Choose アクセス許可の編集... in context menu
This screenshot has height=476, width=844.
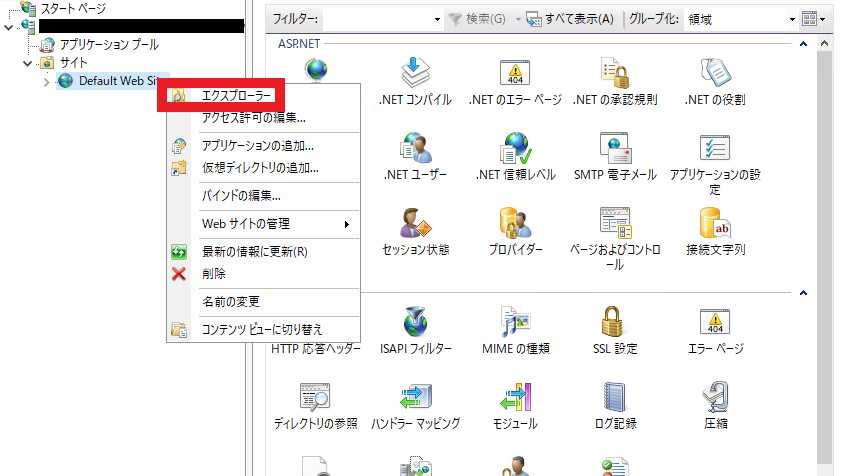[x=263, y=117]
